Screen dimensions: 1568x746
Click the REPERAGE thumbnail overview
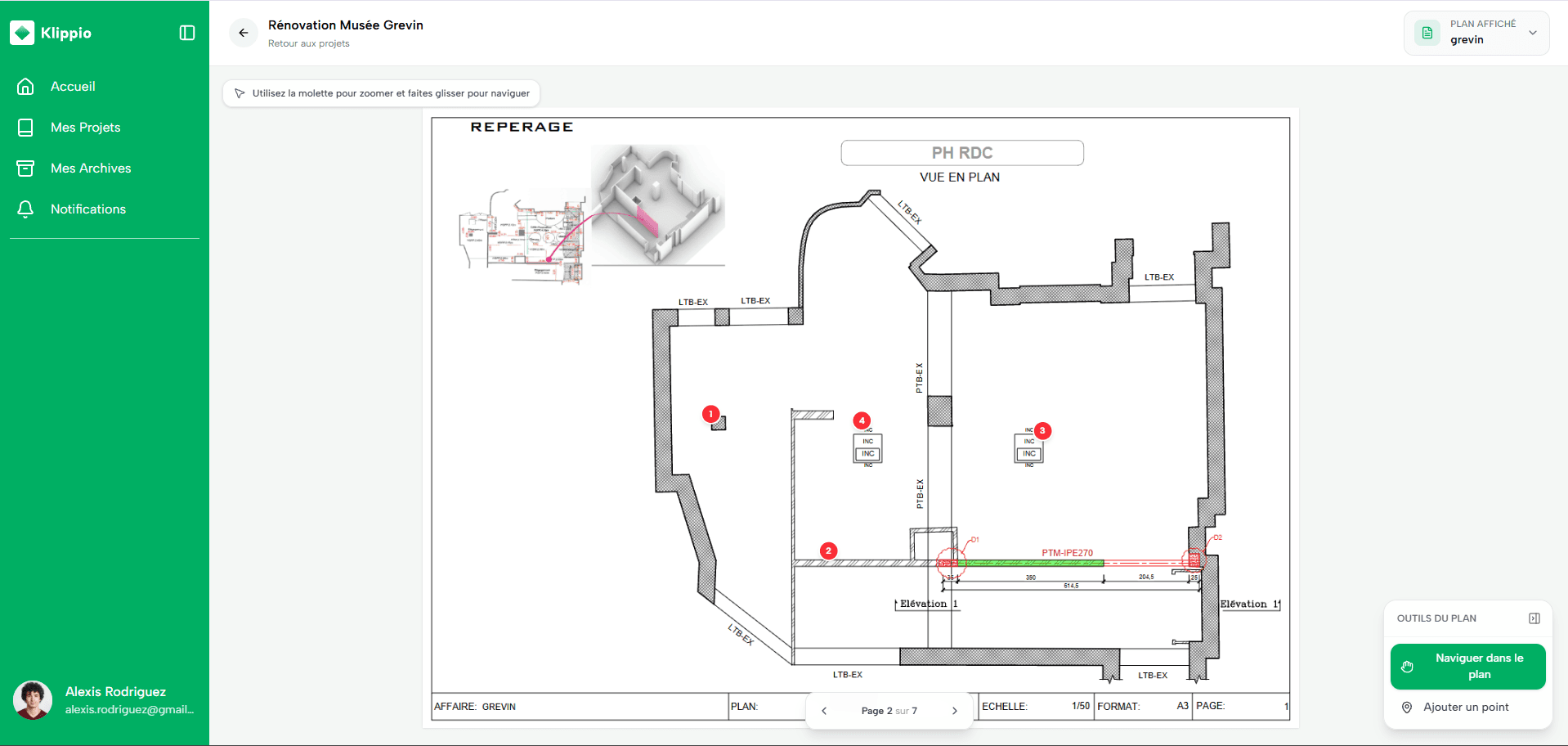click(x=593, y=214)
